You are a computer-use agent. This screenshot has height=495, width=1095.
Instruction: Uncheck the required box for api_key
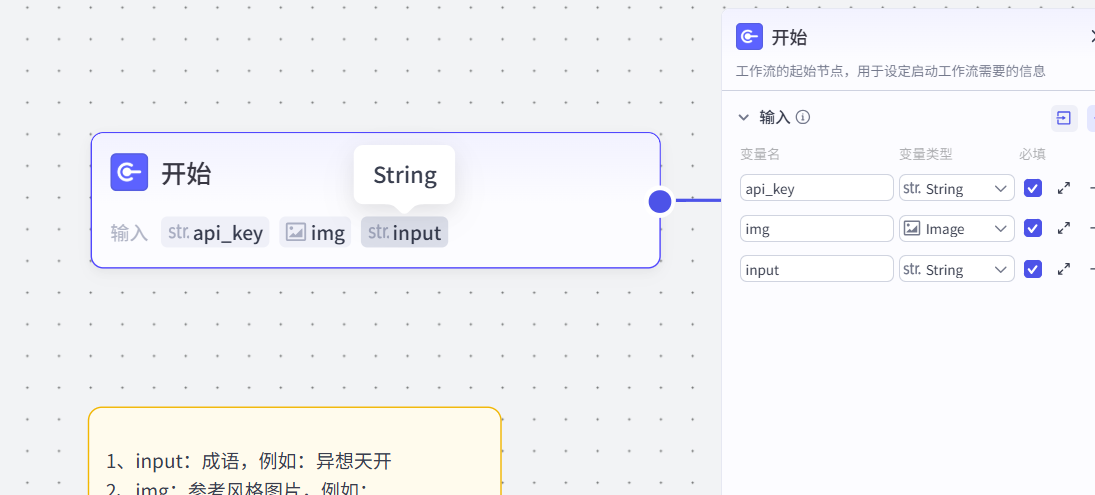pos(1033,188)
